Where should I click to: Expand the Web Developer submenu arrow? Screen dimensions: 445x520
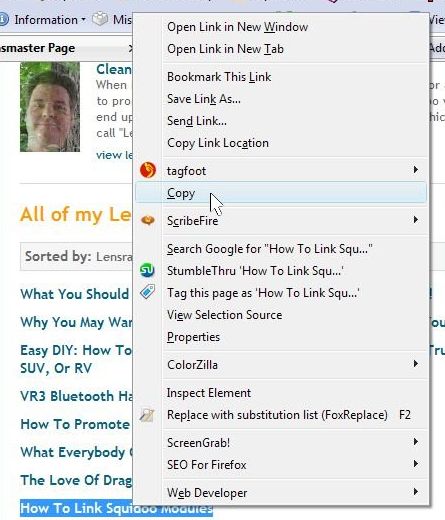pos(416,492)
